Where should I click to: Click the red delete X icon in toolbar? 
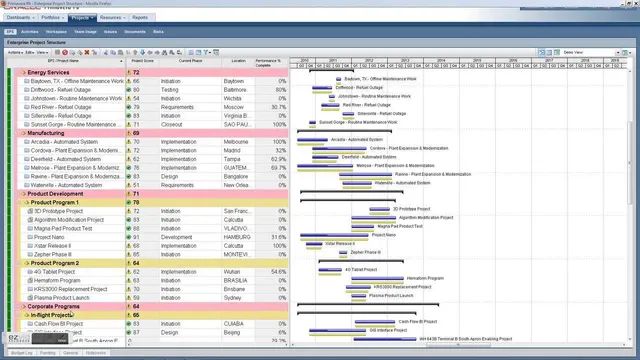[x=87, y=52]
